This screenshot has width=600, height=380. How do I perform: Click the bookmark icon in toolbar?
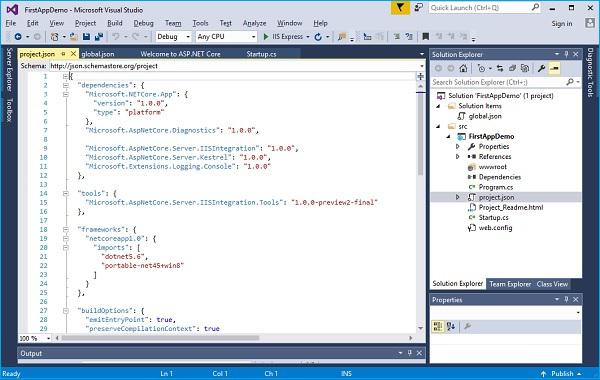[425, 37]
